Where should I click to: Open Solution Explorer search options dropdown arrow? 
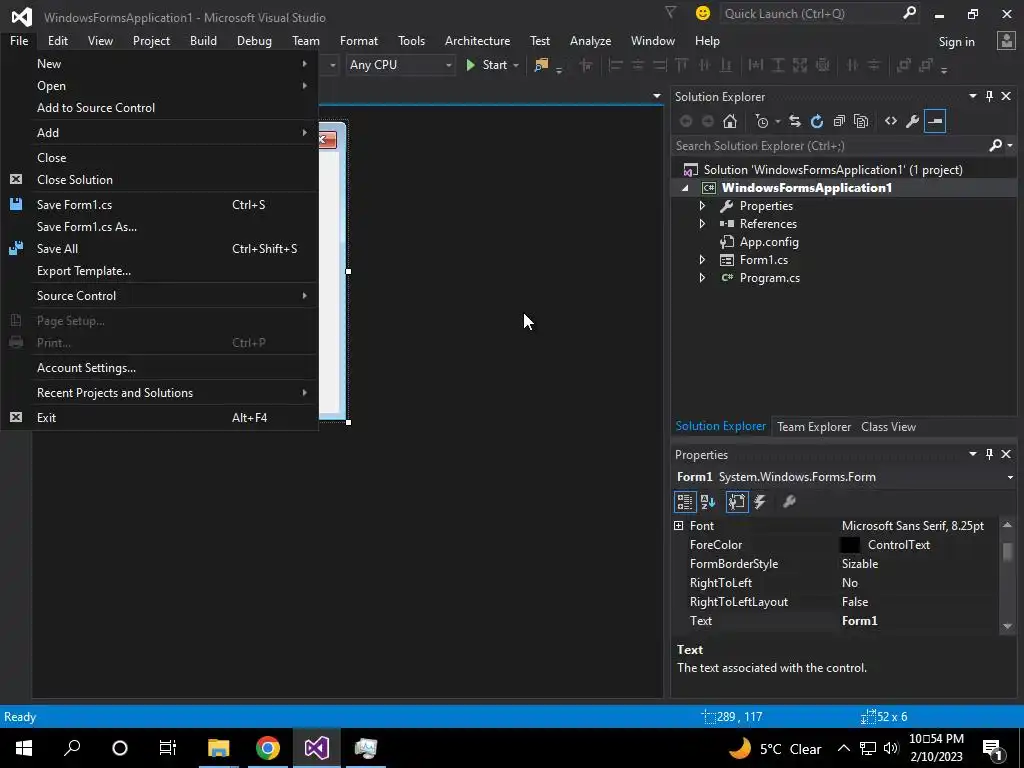point(1010,146)
